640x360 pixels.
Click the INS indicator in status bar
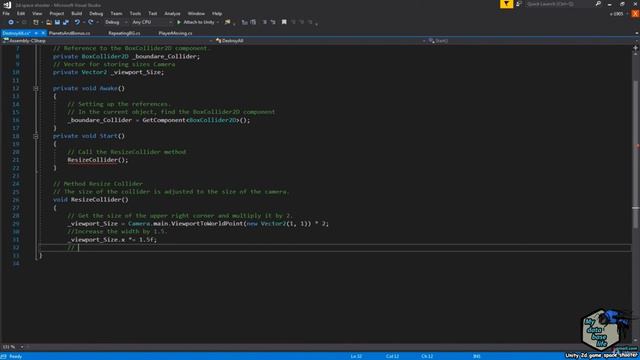coord(476,356)
